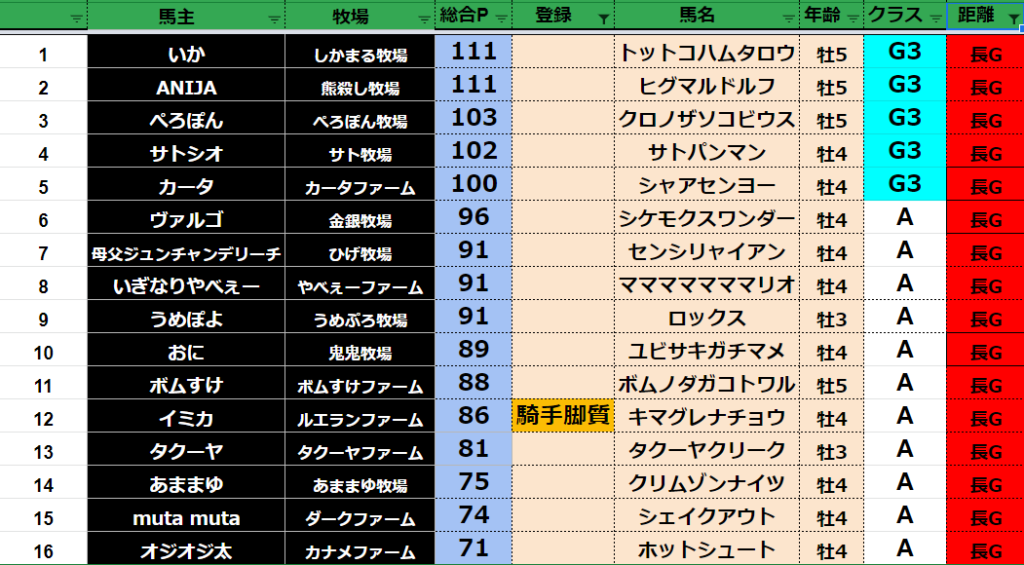Click horse name ホットシュート

(706, 549)
